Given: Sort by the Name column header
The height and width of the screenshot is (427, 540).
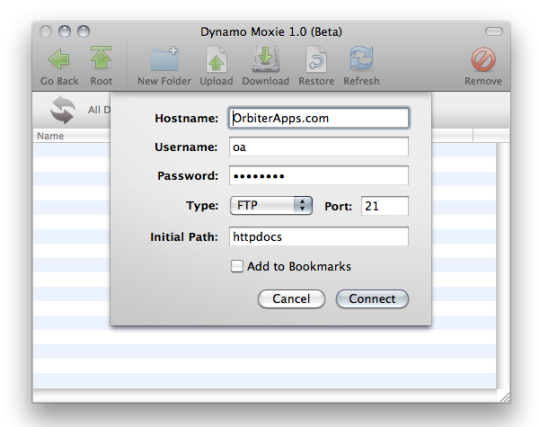Looking at the screenshot, I should pos(72,136).
